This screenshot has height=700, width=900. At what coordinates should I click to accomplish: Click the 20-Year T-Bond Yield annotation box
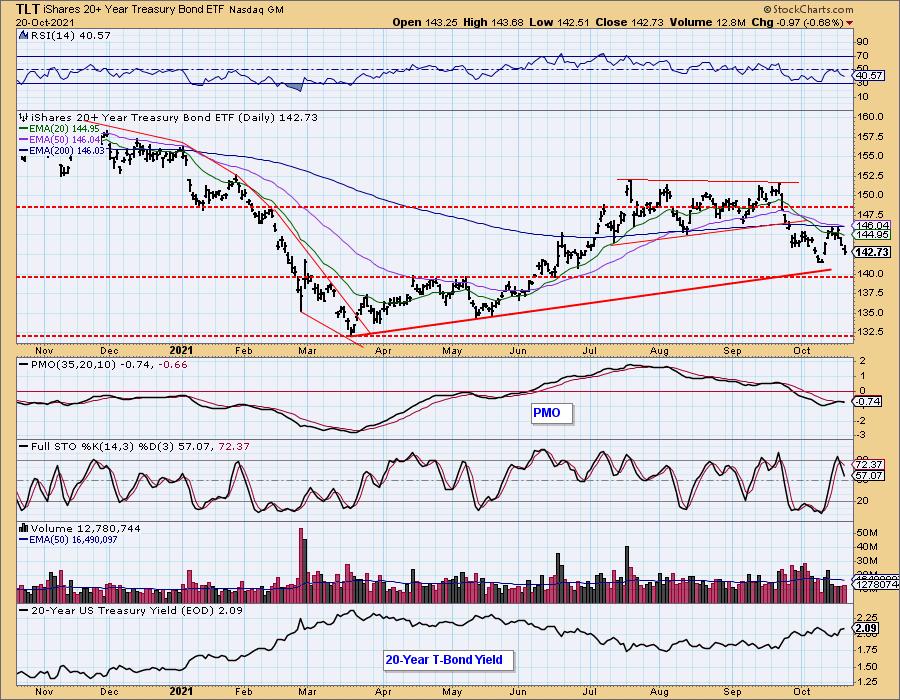pos(448,660)
